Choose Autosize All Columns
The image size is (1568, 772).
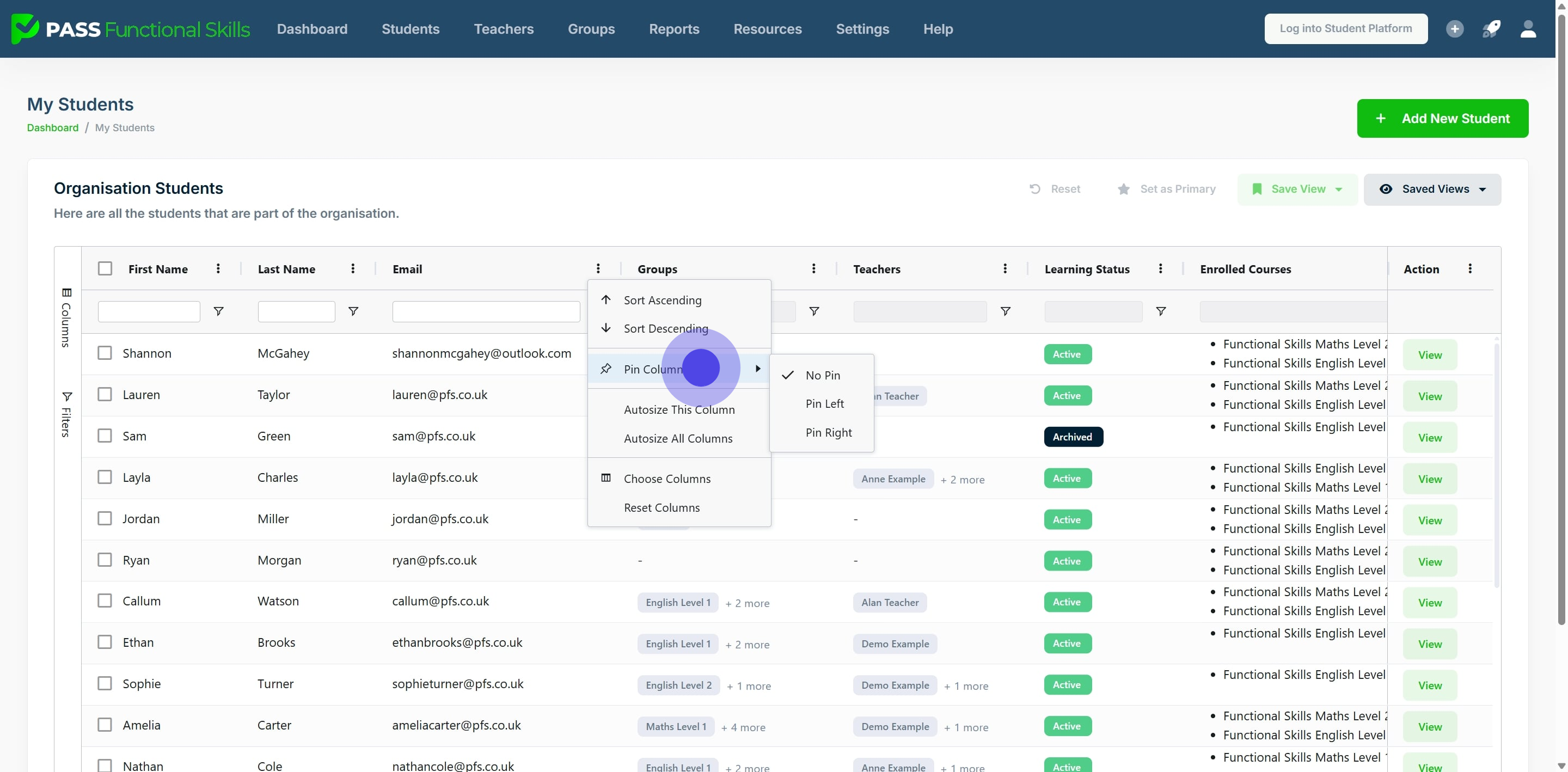(679, 438)
